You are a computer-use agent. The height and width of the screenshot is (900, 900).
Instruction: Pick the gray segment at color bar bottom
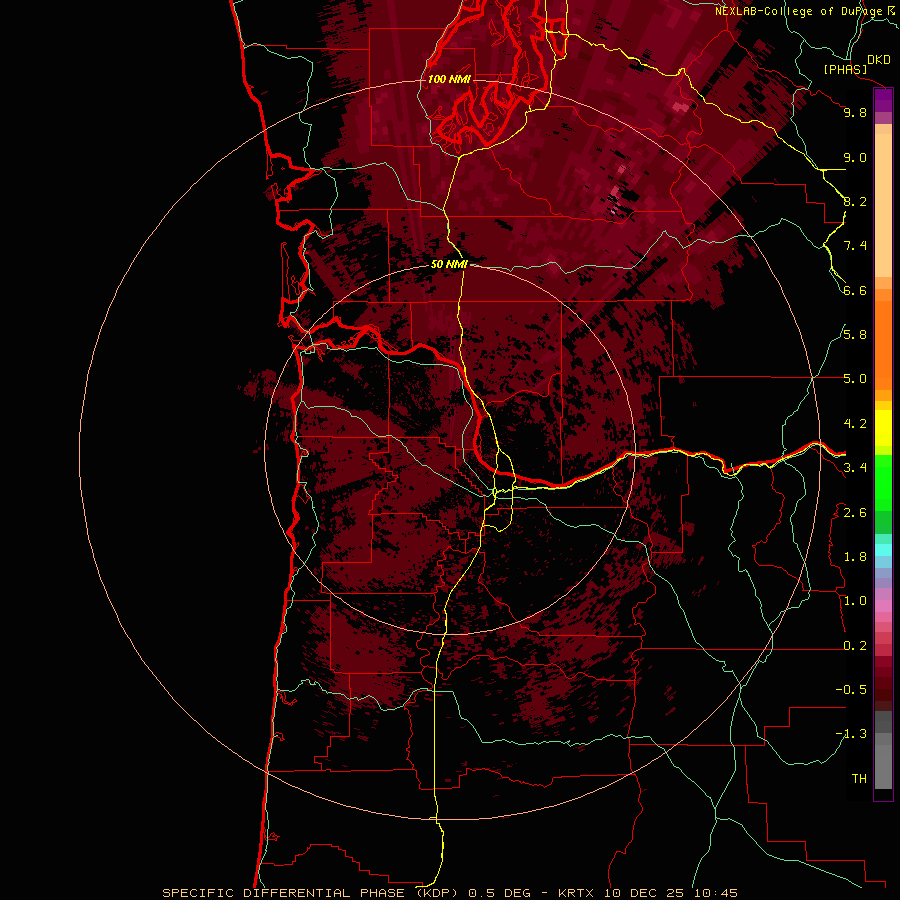point(883,766)
